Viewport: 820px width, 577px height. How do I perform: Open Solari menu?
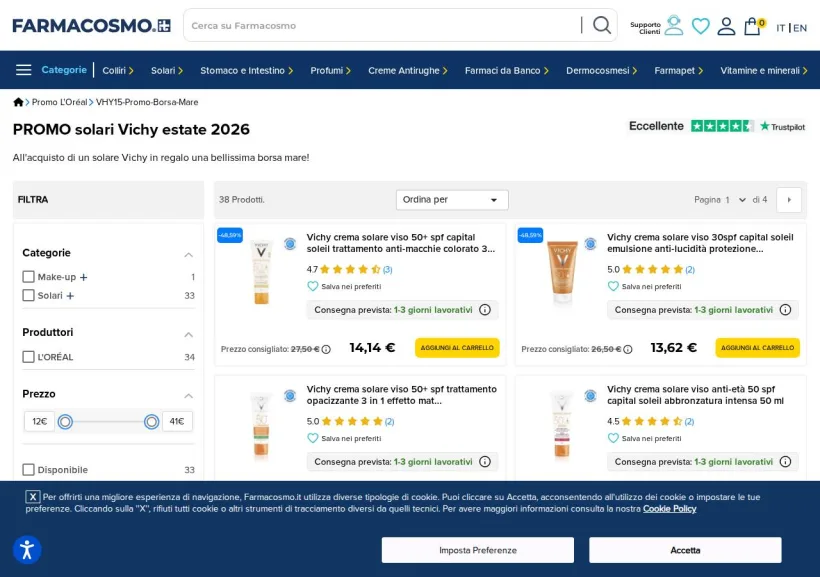[167, 71]
